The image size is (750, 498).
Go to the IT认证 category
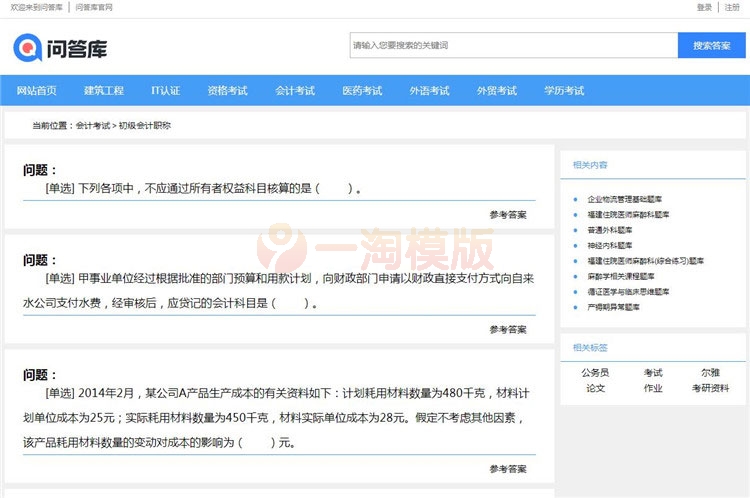click(x=166, y=91)
